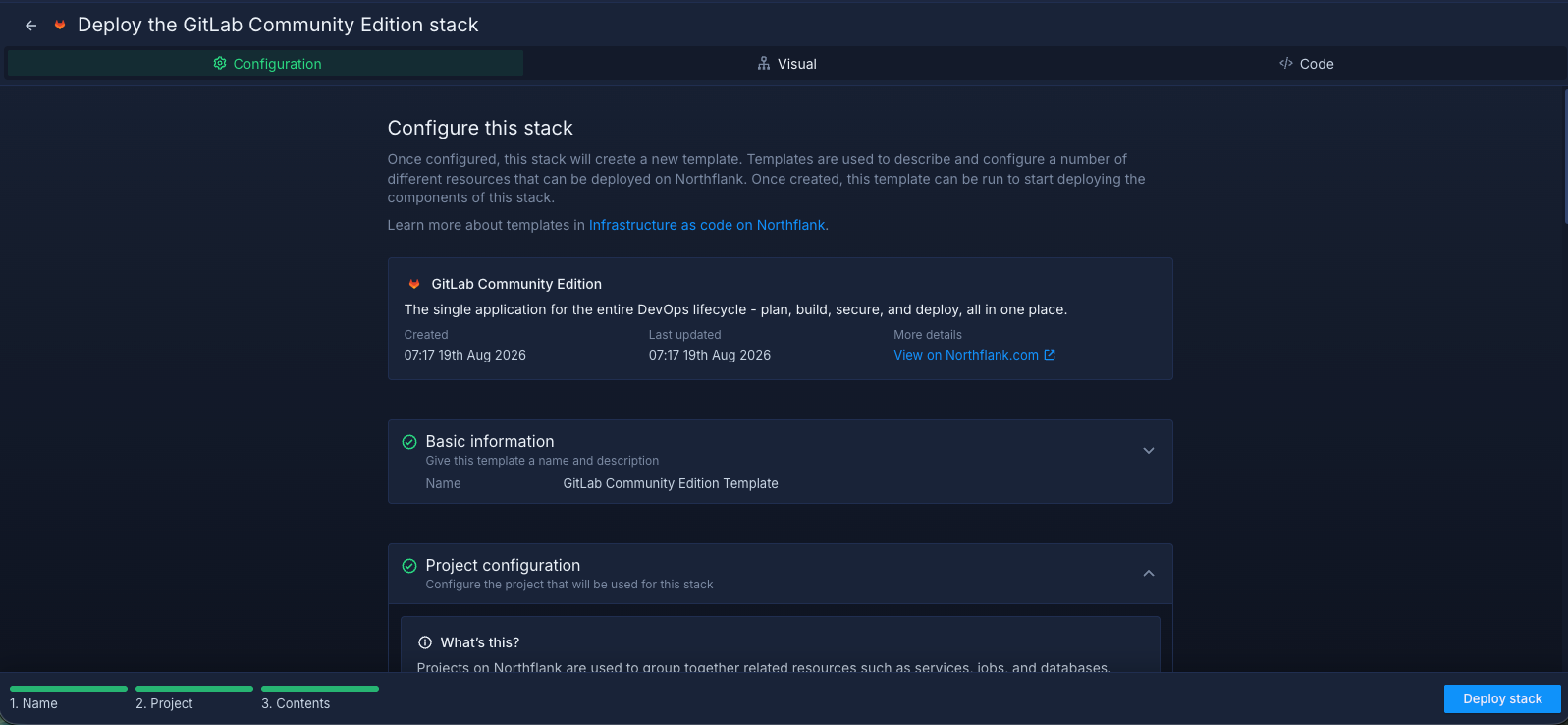This screenshot has width=1568, height=725.
Task: Click the DevOps lifecycle description text
Action: coord(735,309)
